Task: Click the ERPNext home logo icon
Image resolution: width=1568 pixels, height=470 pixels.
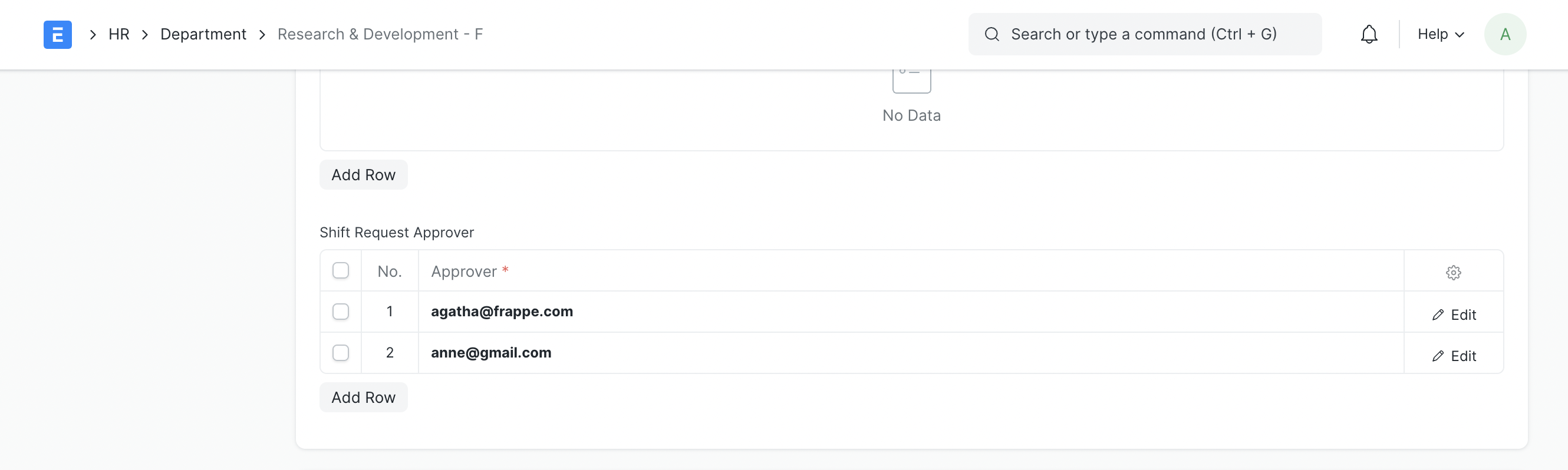Action: pos(57,35)
